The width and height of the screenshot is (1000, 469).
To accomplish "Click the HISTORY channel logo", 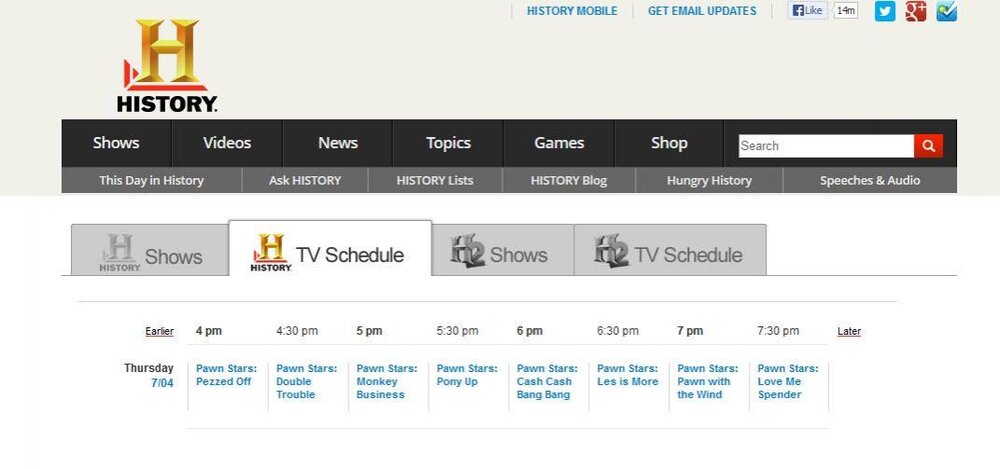I will pyautogui.click(x=167, y=66).
